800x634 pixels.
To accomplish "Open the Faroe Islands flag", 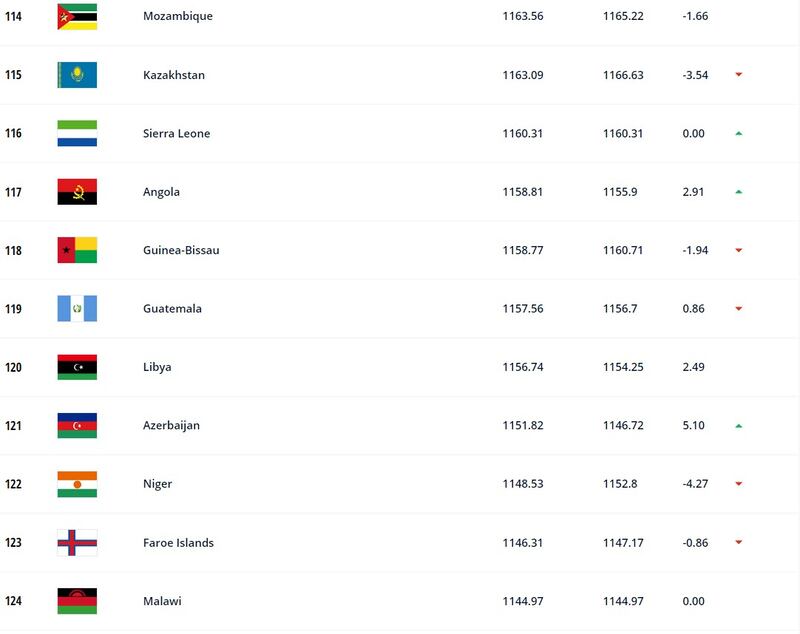I will click(x=77, y=543).
